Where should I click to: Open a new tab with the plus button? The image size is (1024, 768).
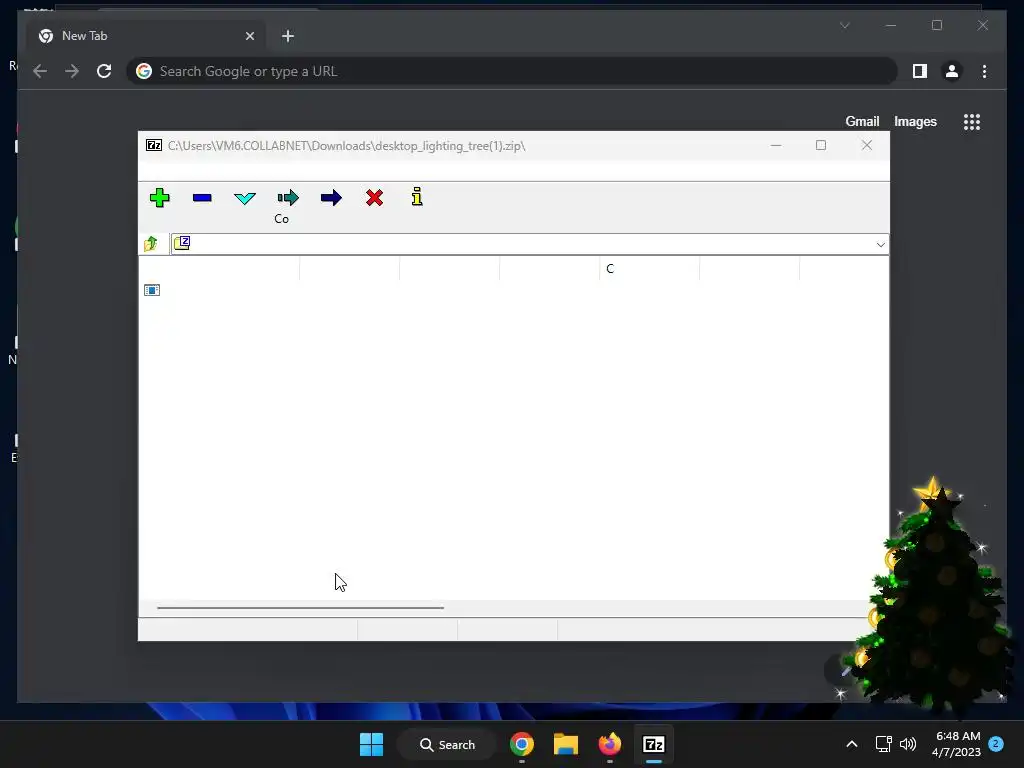point(288,36)
